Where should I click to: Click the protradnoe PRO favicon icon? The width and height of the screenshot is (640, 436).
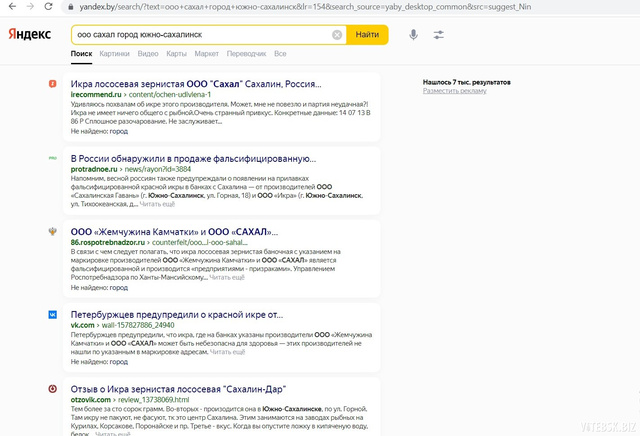tap(53, 158)
